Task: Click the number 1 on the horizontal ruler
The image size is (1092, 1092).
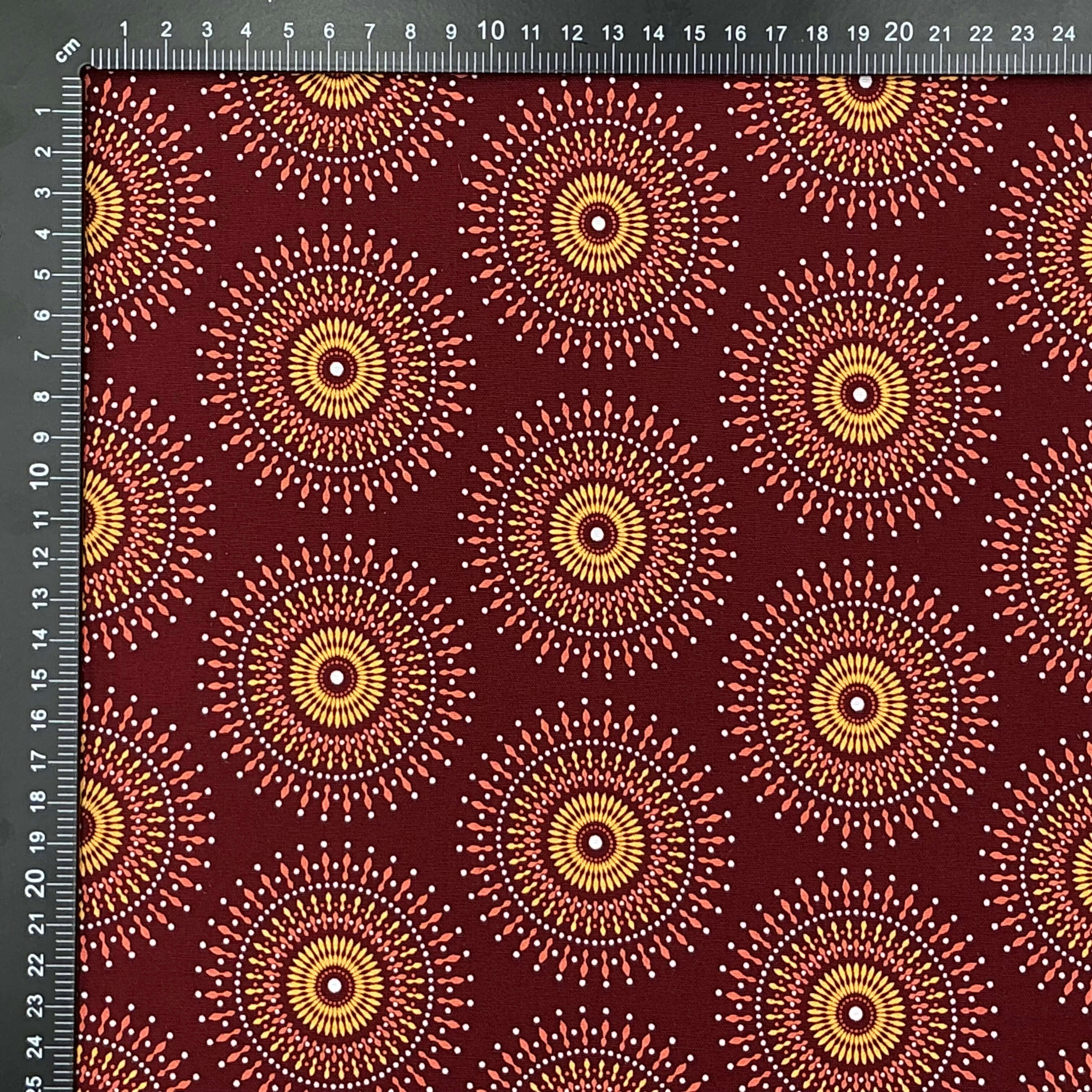Action: (124, 29)
